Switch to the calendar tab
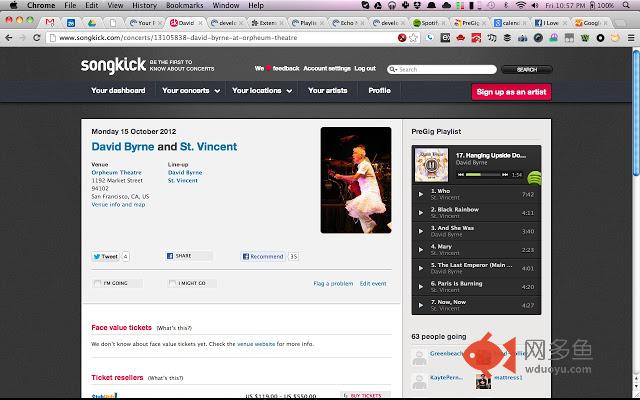The width and height of the screenshot is (640, 400). click(510, 23)
